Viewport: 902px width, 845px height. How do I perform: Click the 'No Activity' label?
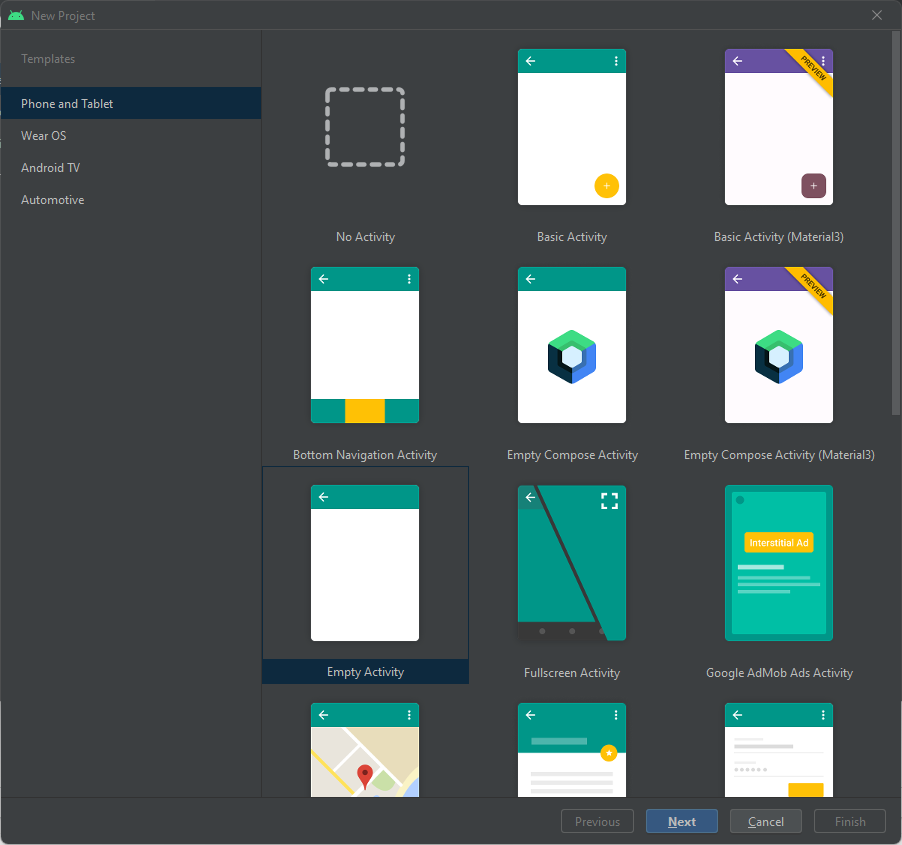pos(365,237)
